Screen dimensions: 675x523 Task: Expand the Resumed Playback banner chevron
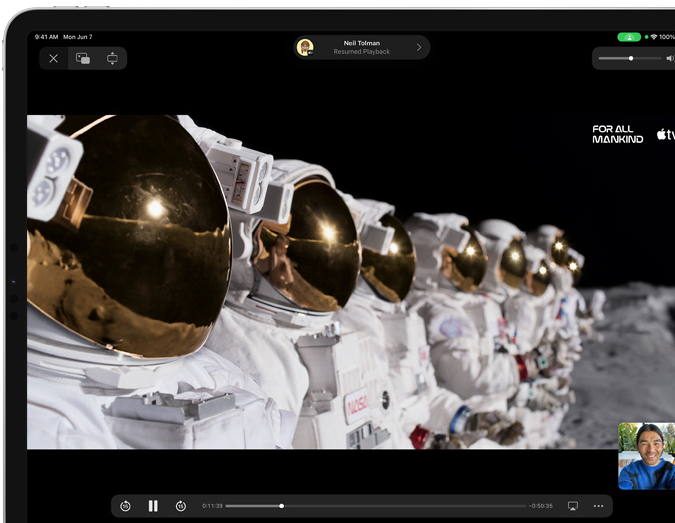coord(419,47)
